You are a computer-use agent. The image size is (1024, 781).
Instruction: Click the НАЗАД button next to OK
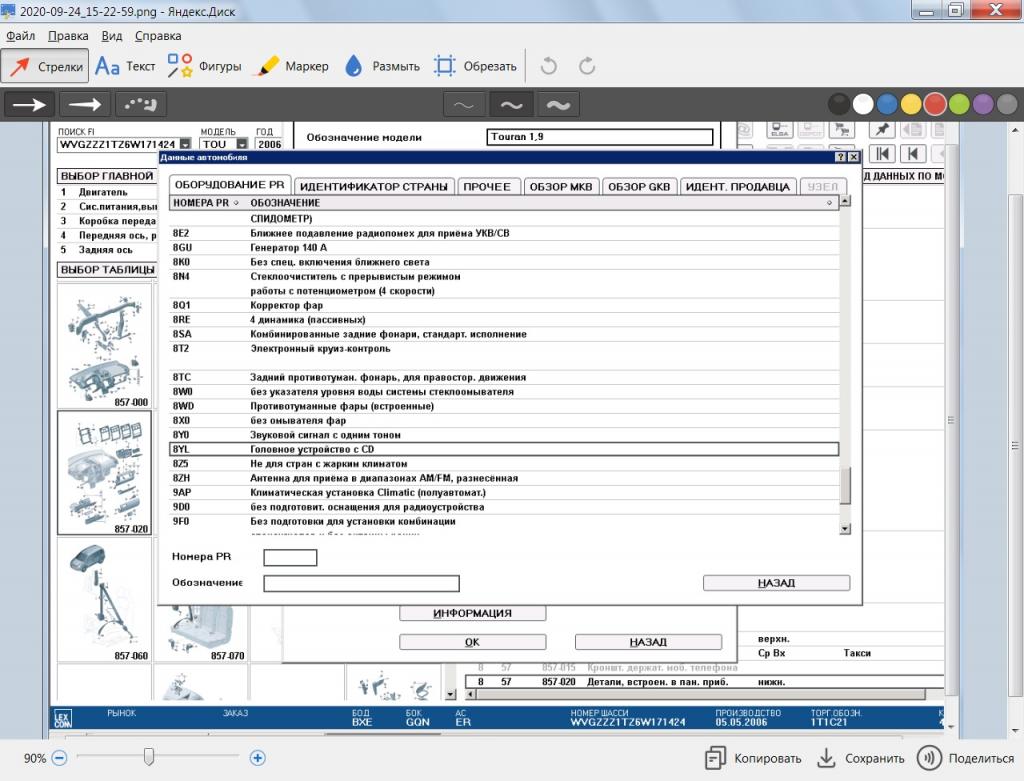tap(648, 642)
